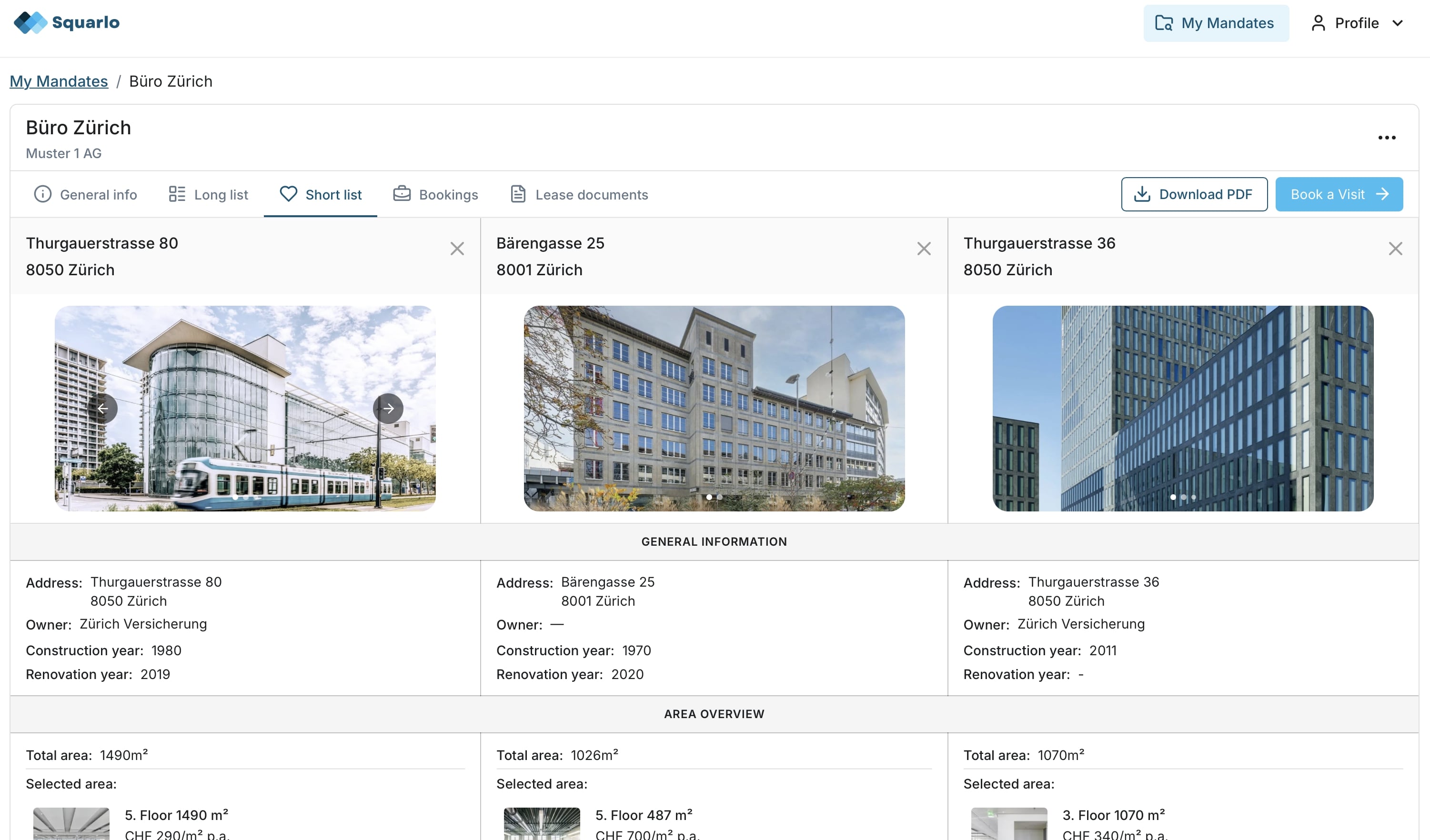
Task: Remove Thurgauerstrasse 36 from short list
Action: [x=1395, y=249]
